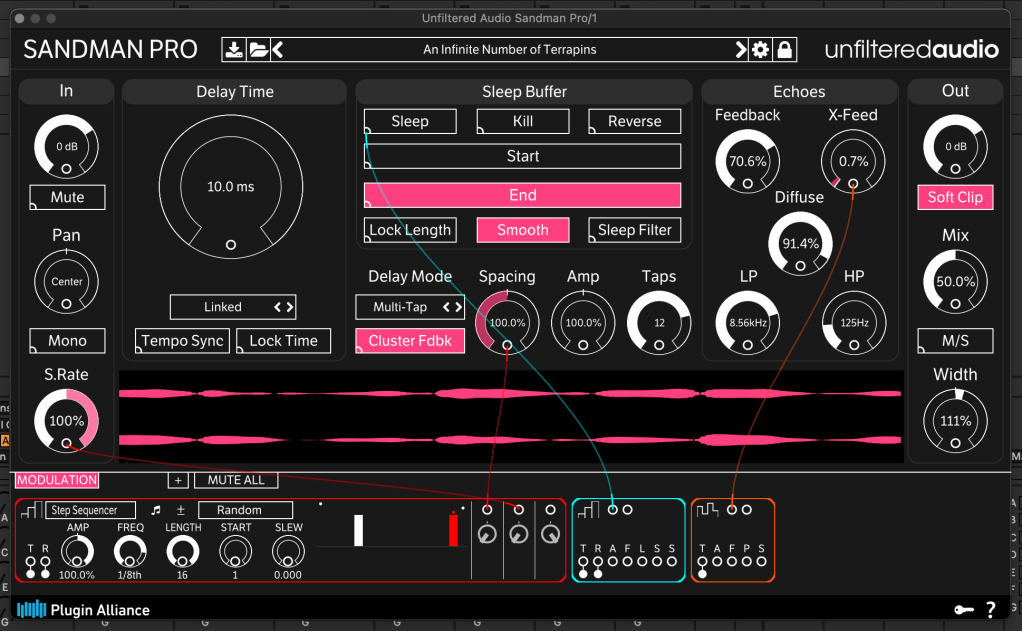This screenshot has width=1022, height=631.
Task: Advance to the next preset arrow
Action: tap(741, 50)
